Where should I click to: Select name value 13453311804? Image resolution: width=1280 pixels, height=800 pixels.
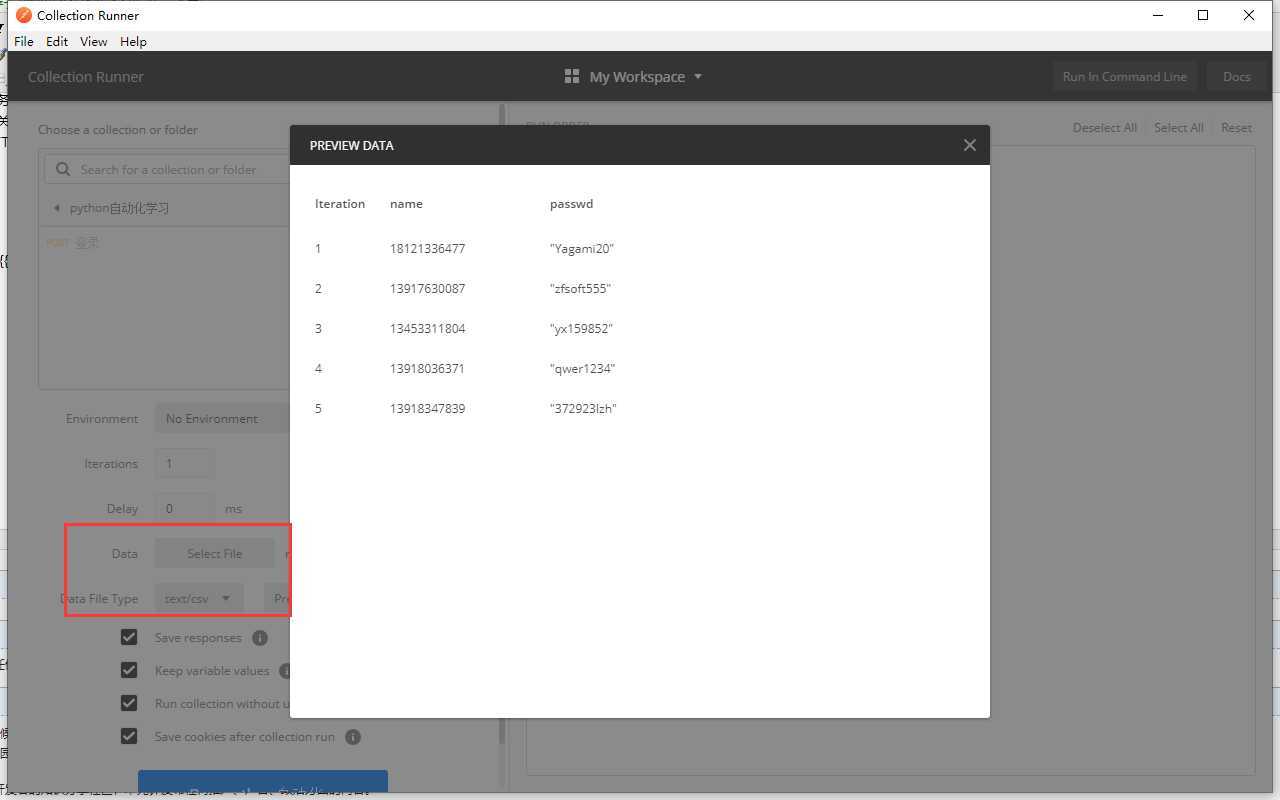[427, 329]
